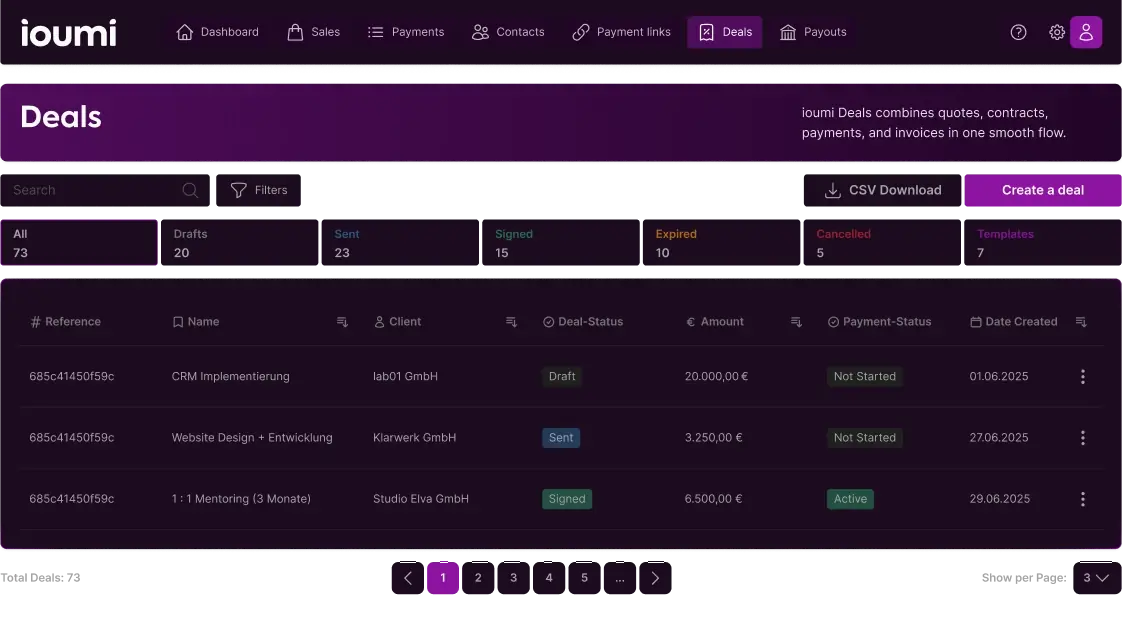This screenshot has width=1122, height=619.
Task: Click the Create a deal button
Action: click(x=1043, y=190)
